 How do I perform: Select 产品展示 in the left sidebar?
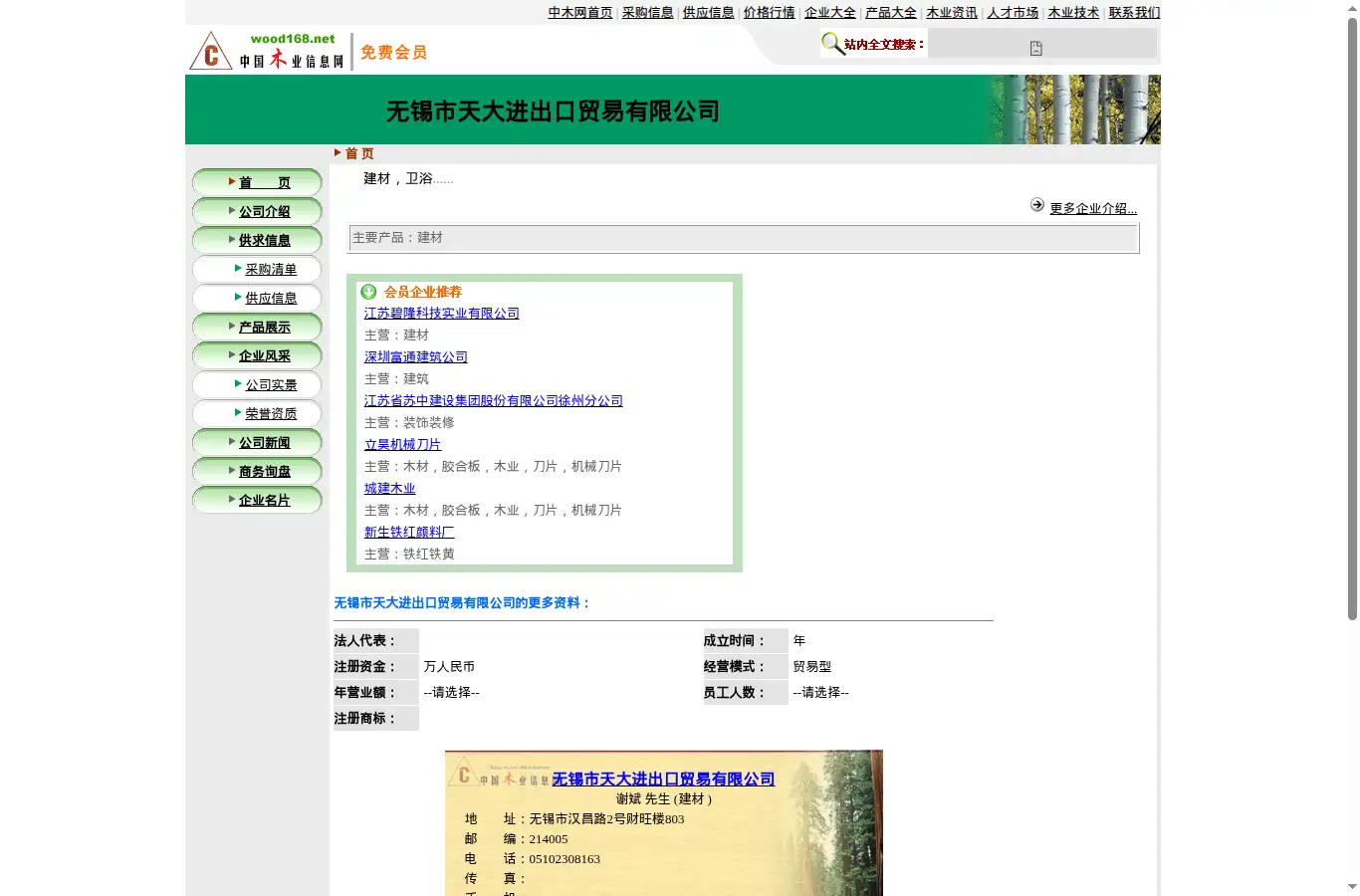[265, 328]
